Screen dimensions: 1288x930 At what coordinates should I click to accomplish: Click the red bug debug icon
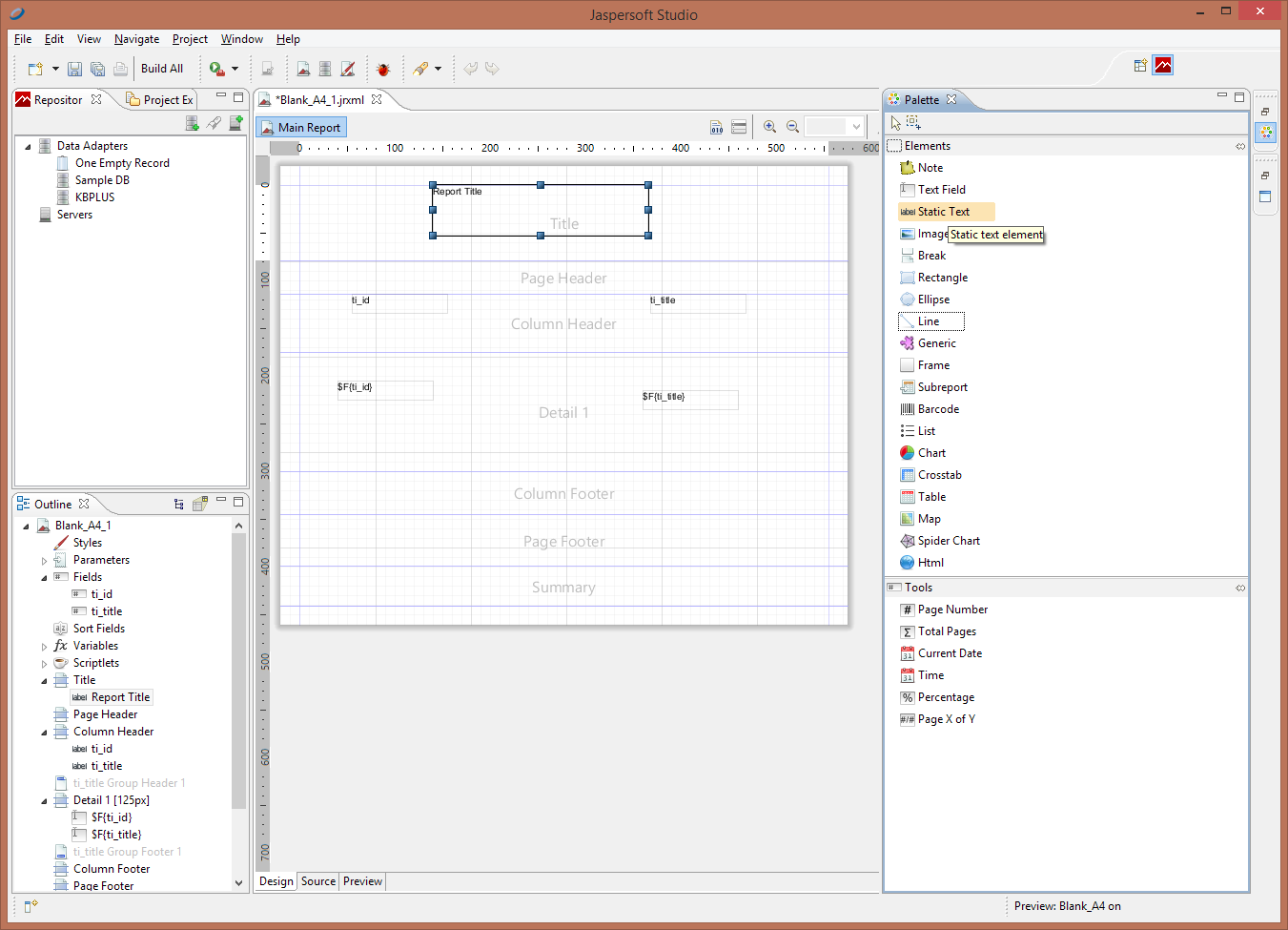pyautogui.click(x=383, y=69)
